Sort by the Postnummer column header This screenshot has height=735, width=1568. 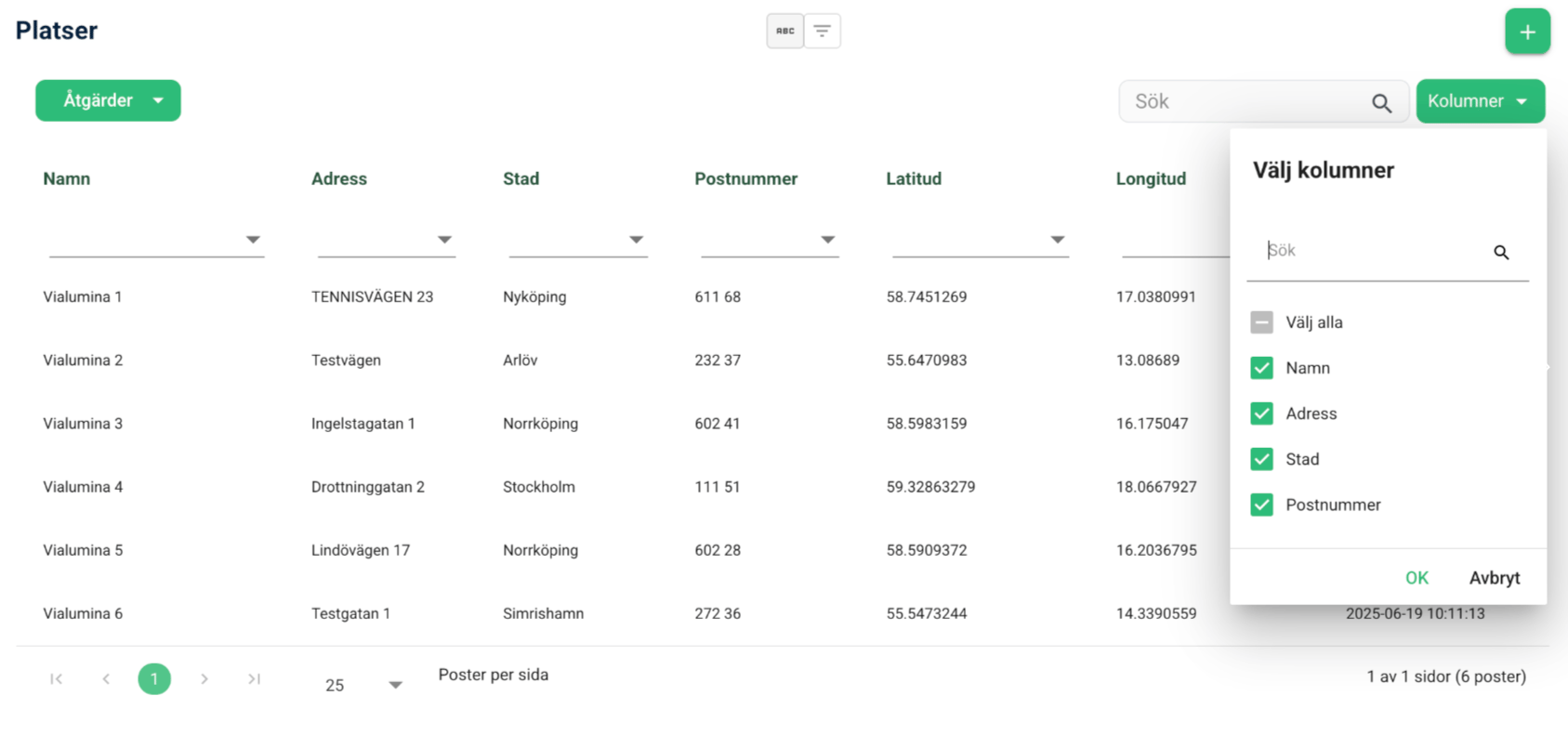pyautogui.click(x=746, y=178)
